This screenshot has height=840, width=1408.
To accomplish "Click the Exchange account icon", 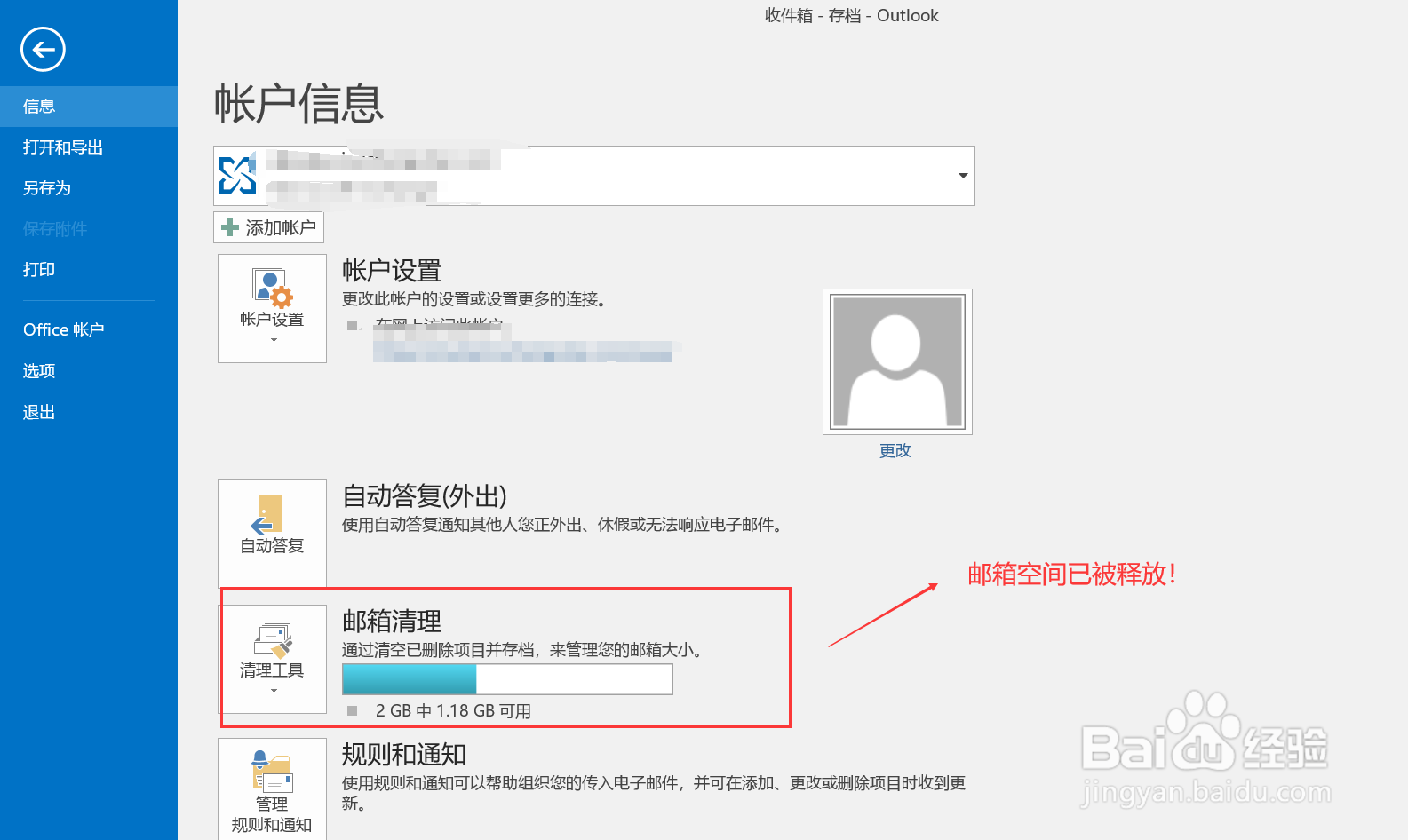I will (x=237, y=175).
